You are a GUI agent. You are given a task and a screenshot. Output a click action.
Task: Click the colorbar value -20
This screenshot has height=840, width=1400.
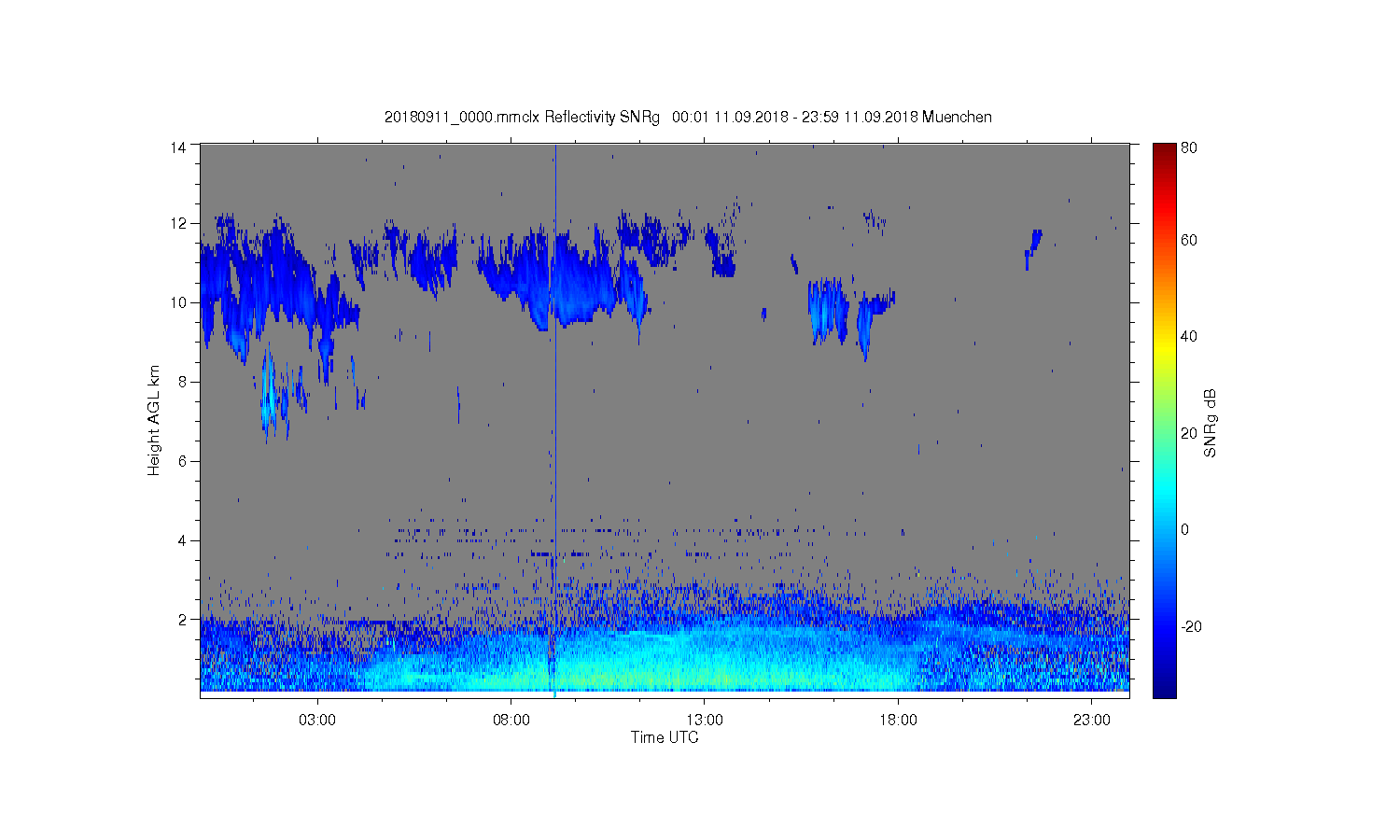[x=1192, y=626]
